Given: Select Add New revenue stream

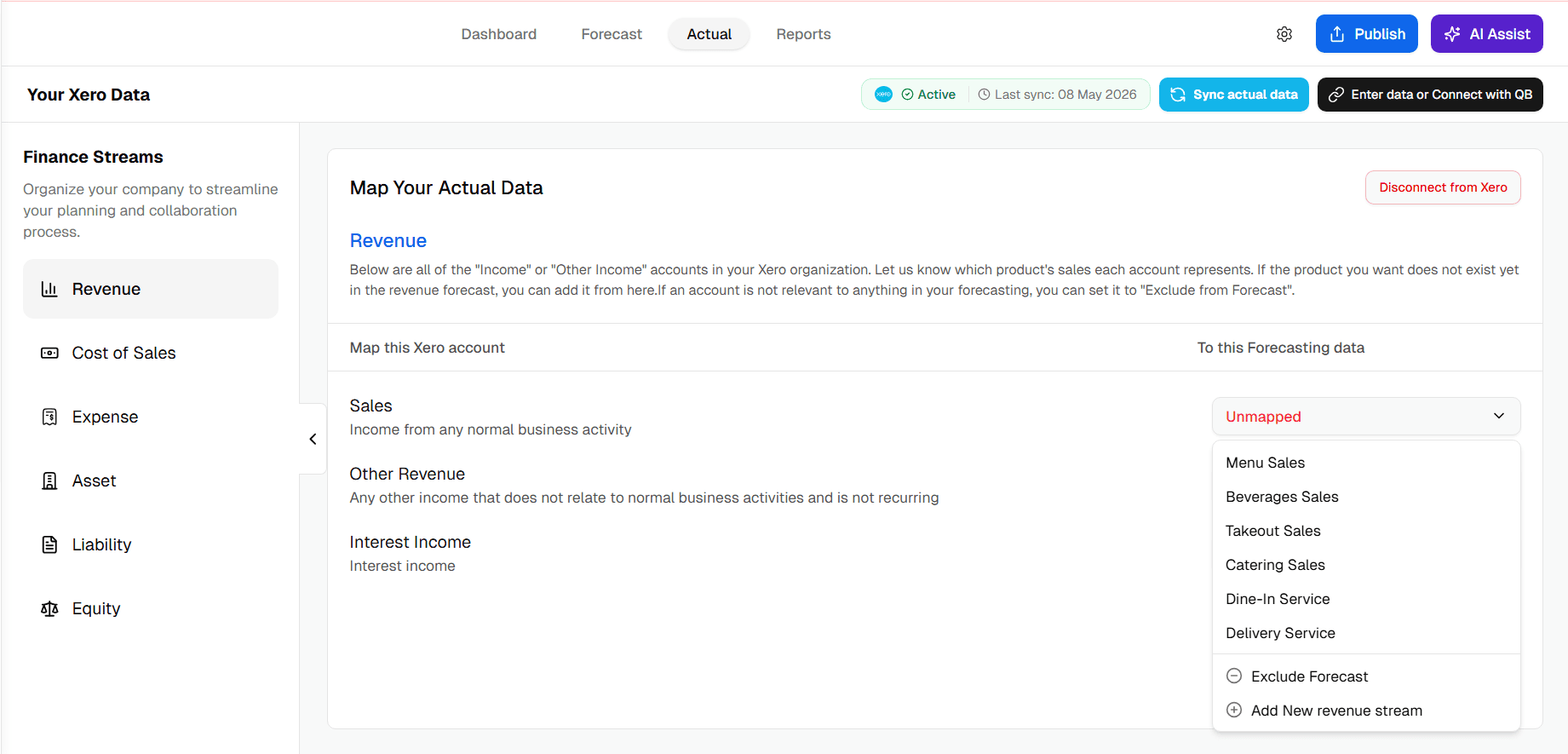Looking at the screenshot, I should coord(1366,711).
